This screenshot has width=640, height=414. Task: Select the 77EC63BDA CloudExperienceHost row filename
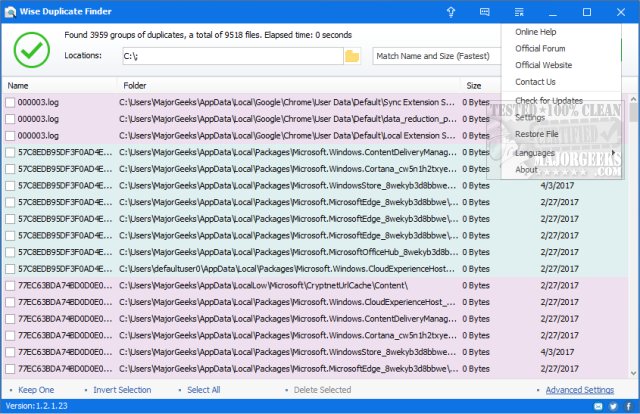[64, 303]
